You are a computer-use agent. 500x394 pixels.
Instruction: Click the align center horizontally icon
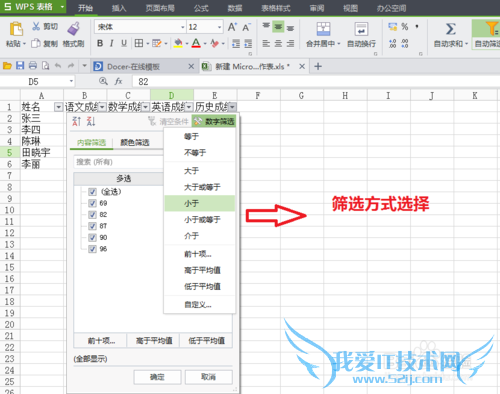pyautogui.click(x=278, y=43)
